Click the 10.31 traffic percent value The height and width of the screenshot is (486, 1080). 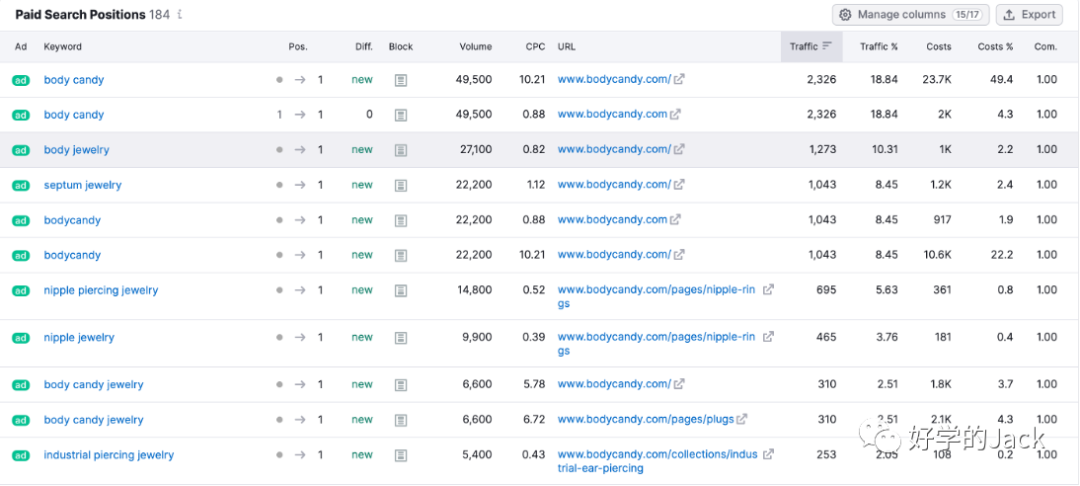point(884,149)
